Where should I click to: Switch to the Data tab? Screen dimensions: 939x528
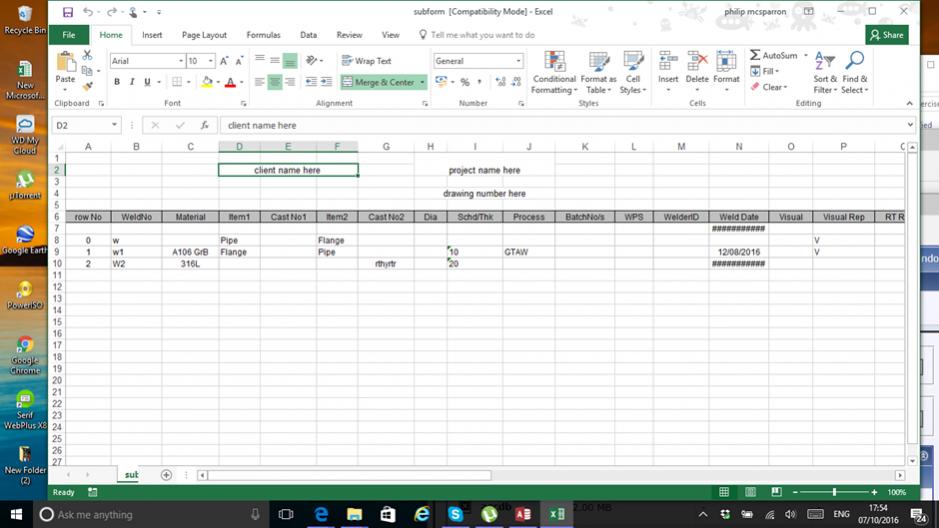click(x=308, y=35)
